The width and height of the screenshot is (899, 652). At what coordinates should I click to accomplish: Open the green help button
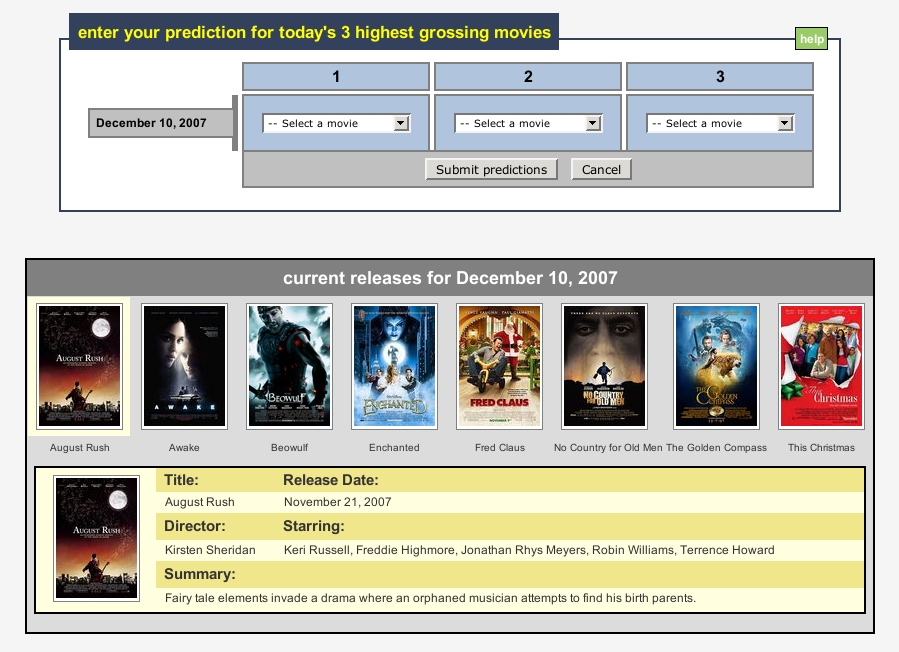click(811, 39)
